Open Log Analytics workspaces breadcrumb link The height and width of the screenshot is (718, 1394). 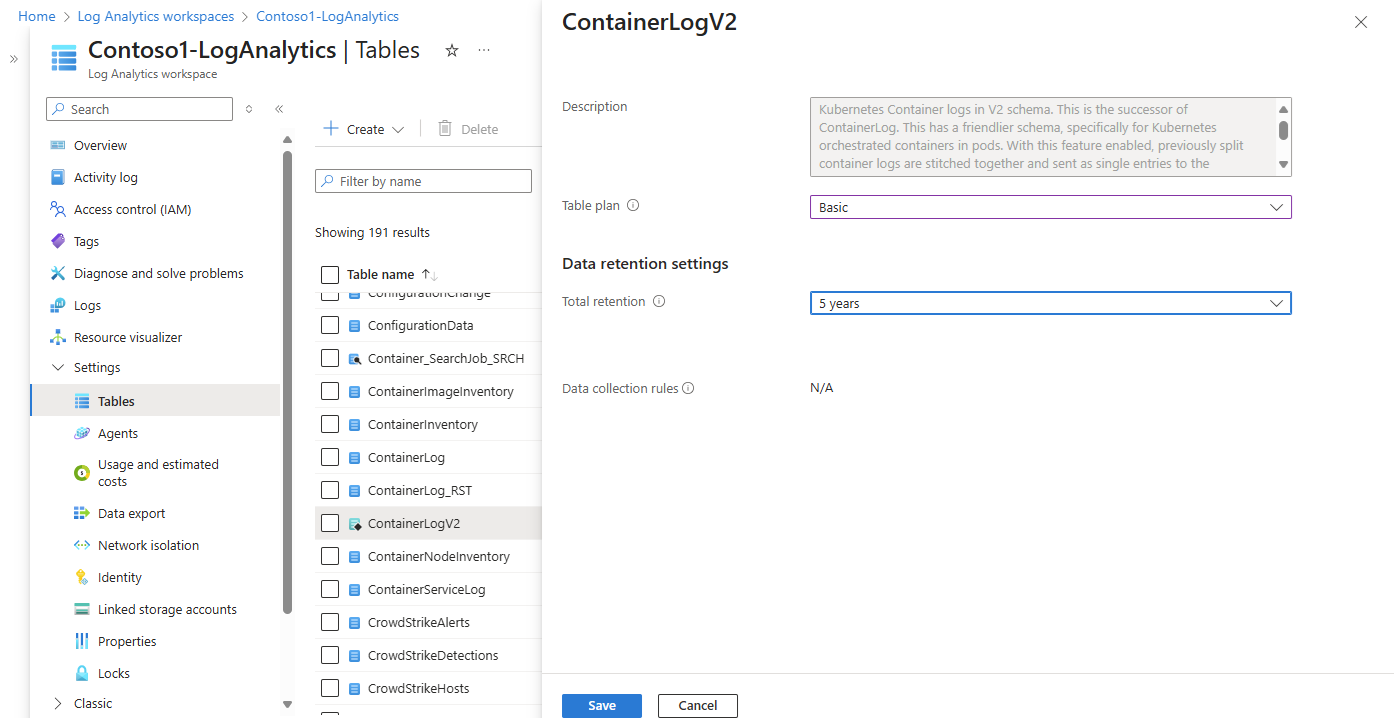click(156, 17)
